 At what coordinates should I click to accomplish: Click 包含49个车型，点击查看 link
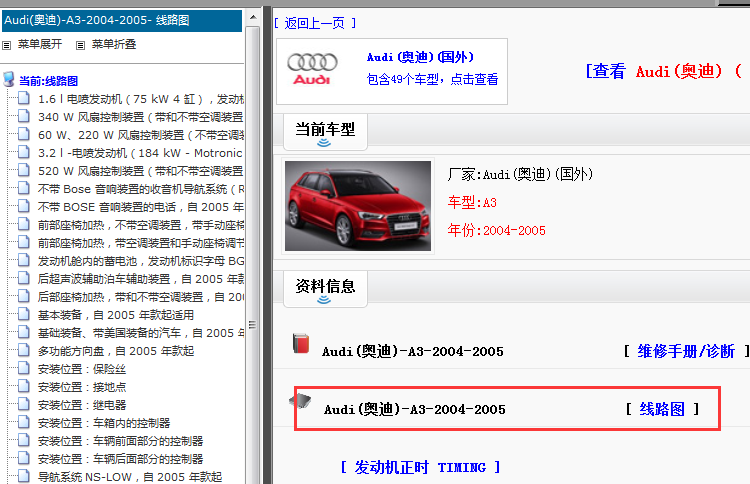(432, 79)
